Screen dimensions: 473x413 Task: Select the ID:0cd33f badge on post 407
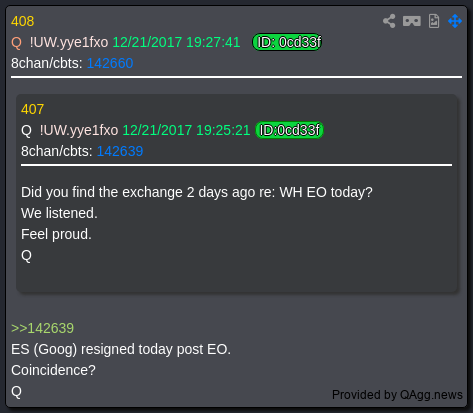289,130
